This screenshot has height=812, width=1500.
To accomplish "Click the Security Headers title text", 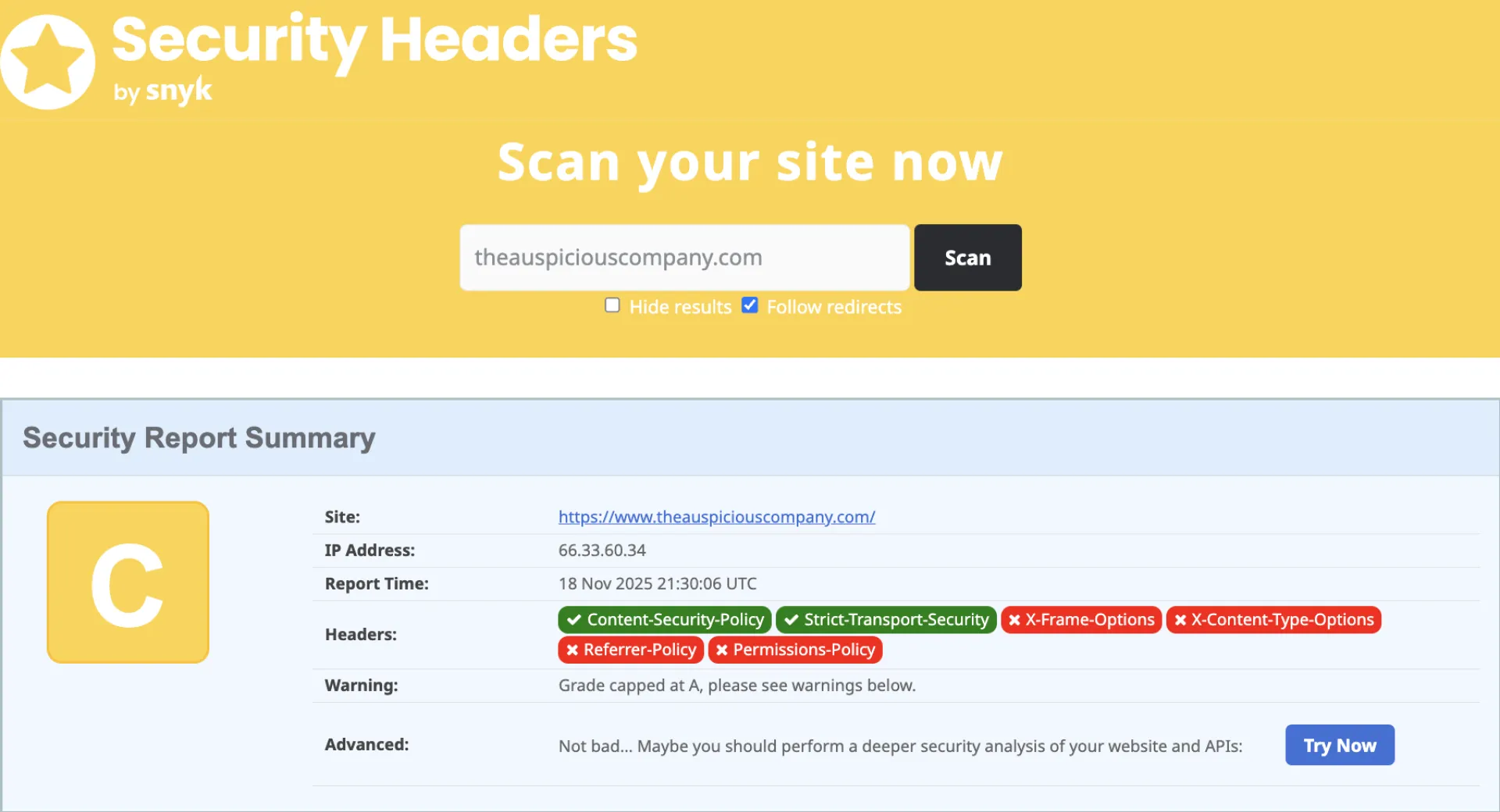I will point(375,39).
